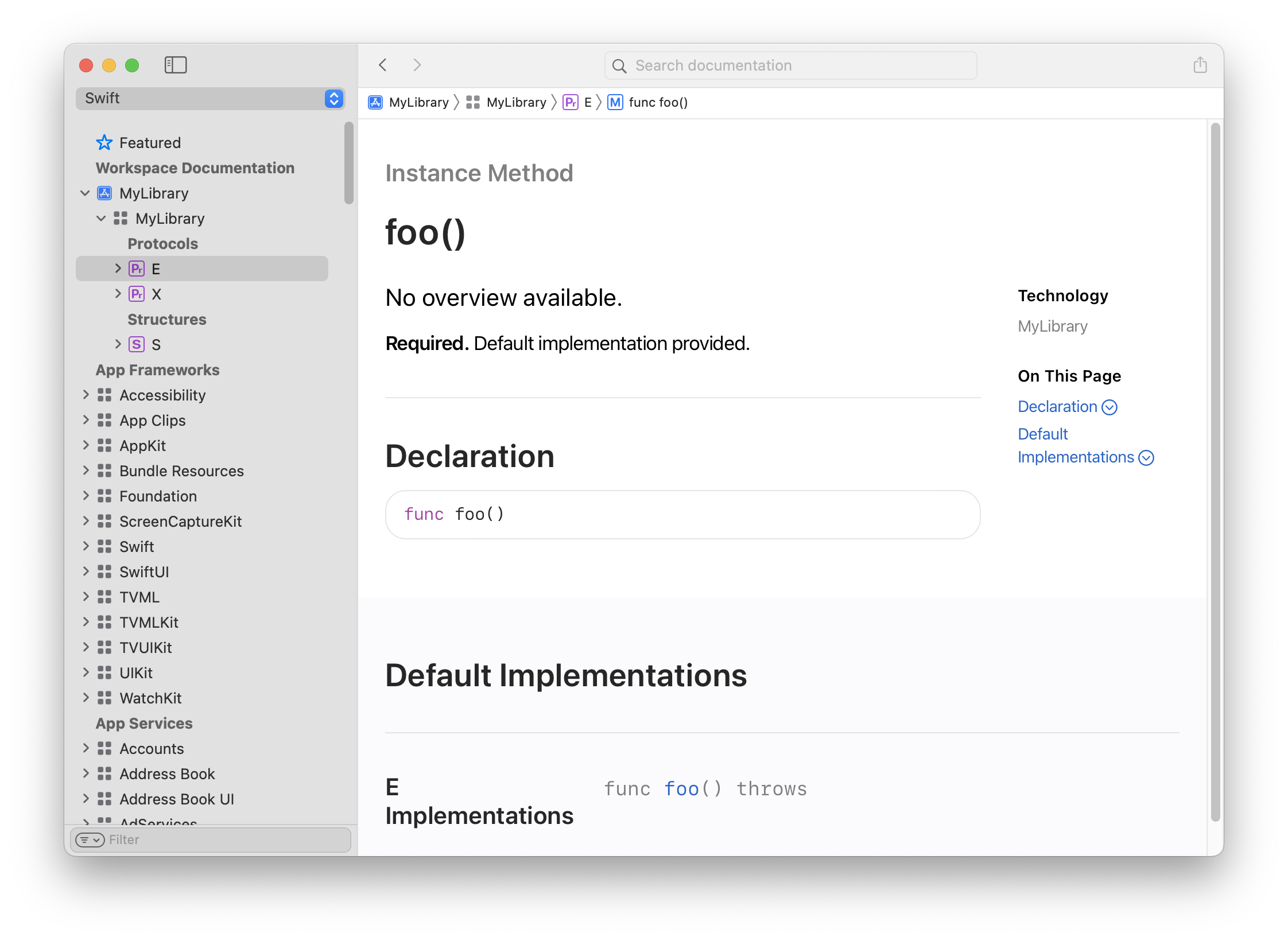Click the MyLibrary app icon in the breadcrumb
The image size is (1288, 941).
pos(375,102)
